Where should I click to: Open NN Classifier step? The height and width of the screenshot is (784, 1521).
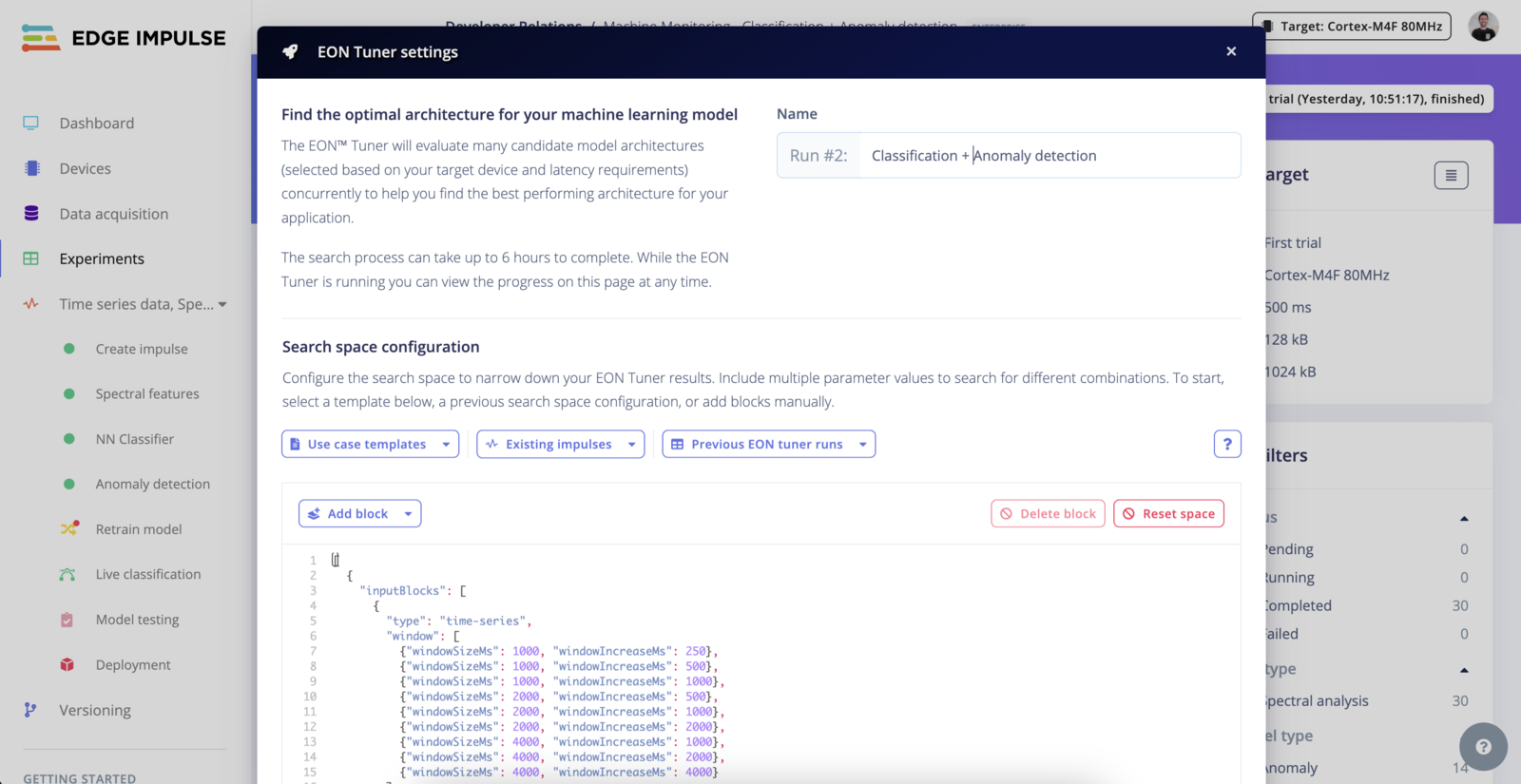tap(134, 439)
